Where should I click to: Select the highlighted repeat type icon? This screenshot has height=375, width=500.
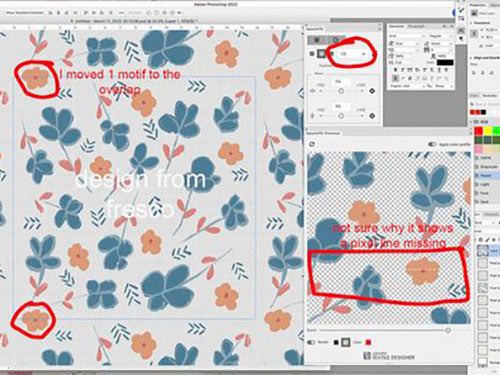[321, 53]
